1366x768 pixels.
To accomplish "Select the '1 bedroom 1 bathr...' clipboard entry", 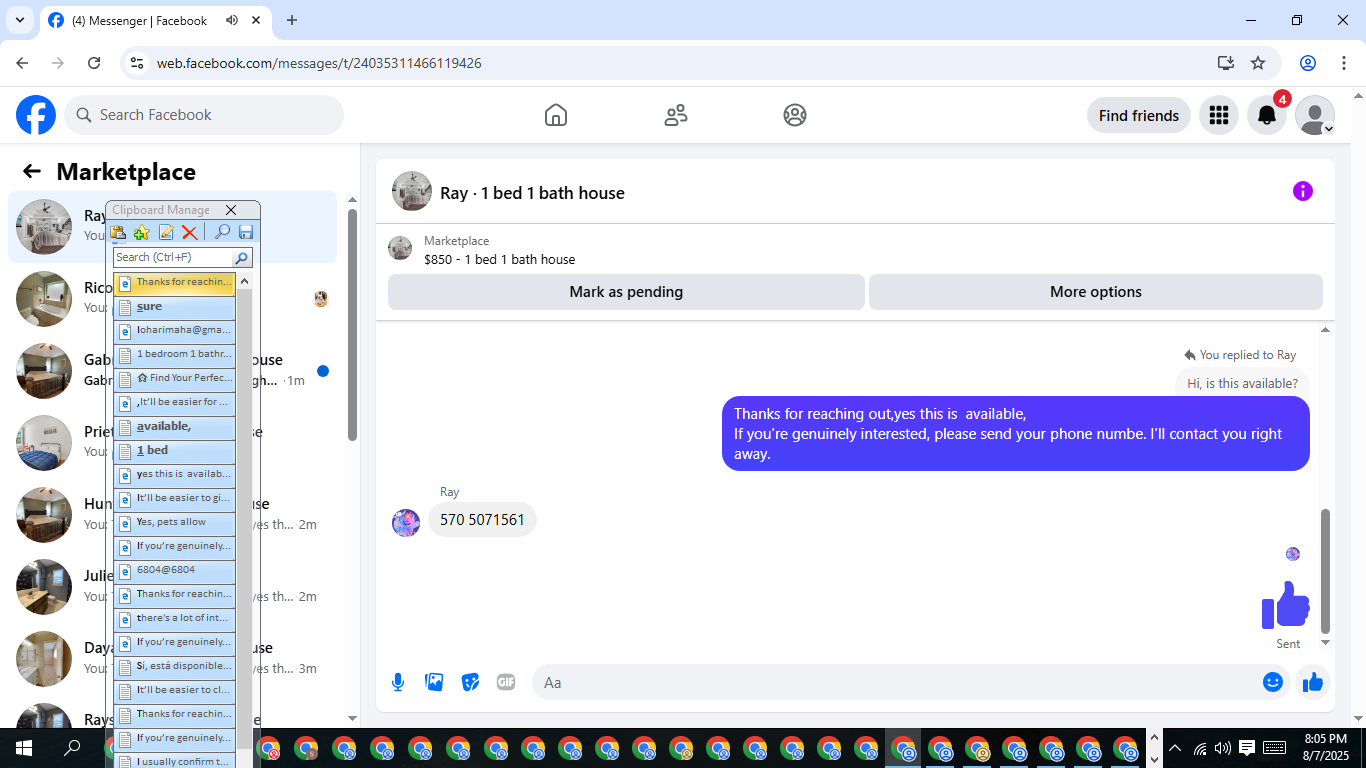I will [x=174, y=355].
